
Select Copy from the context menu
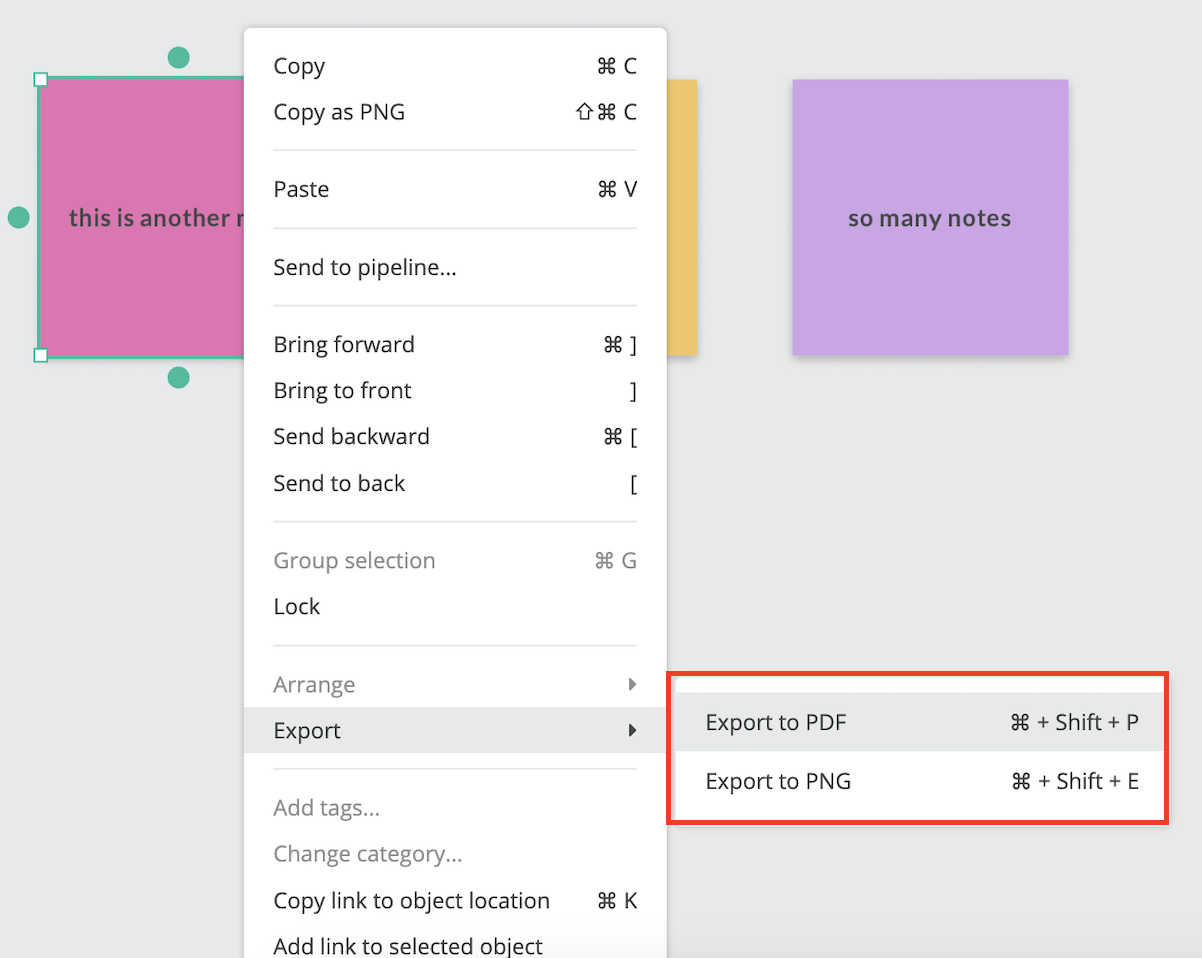coord(455,66)
